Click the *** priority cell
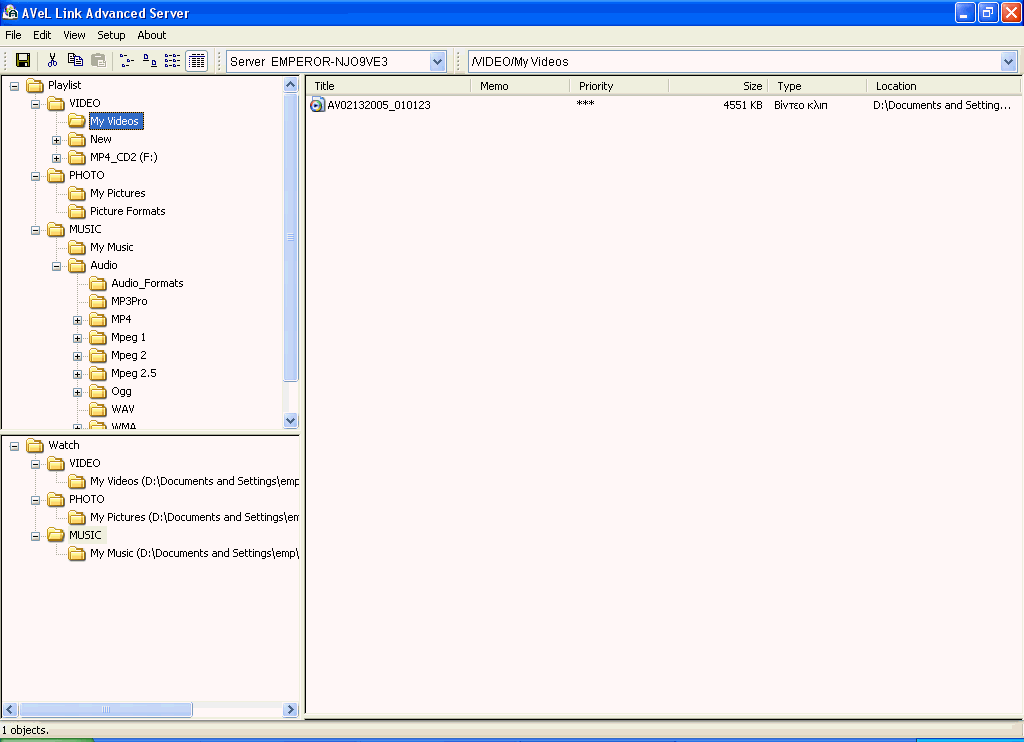Viewport: 1024px width, 742px height. 585,105
